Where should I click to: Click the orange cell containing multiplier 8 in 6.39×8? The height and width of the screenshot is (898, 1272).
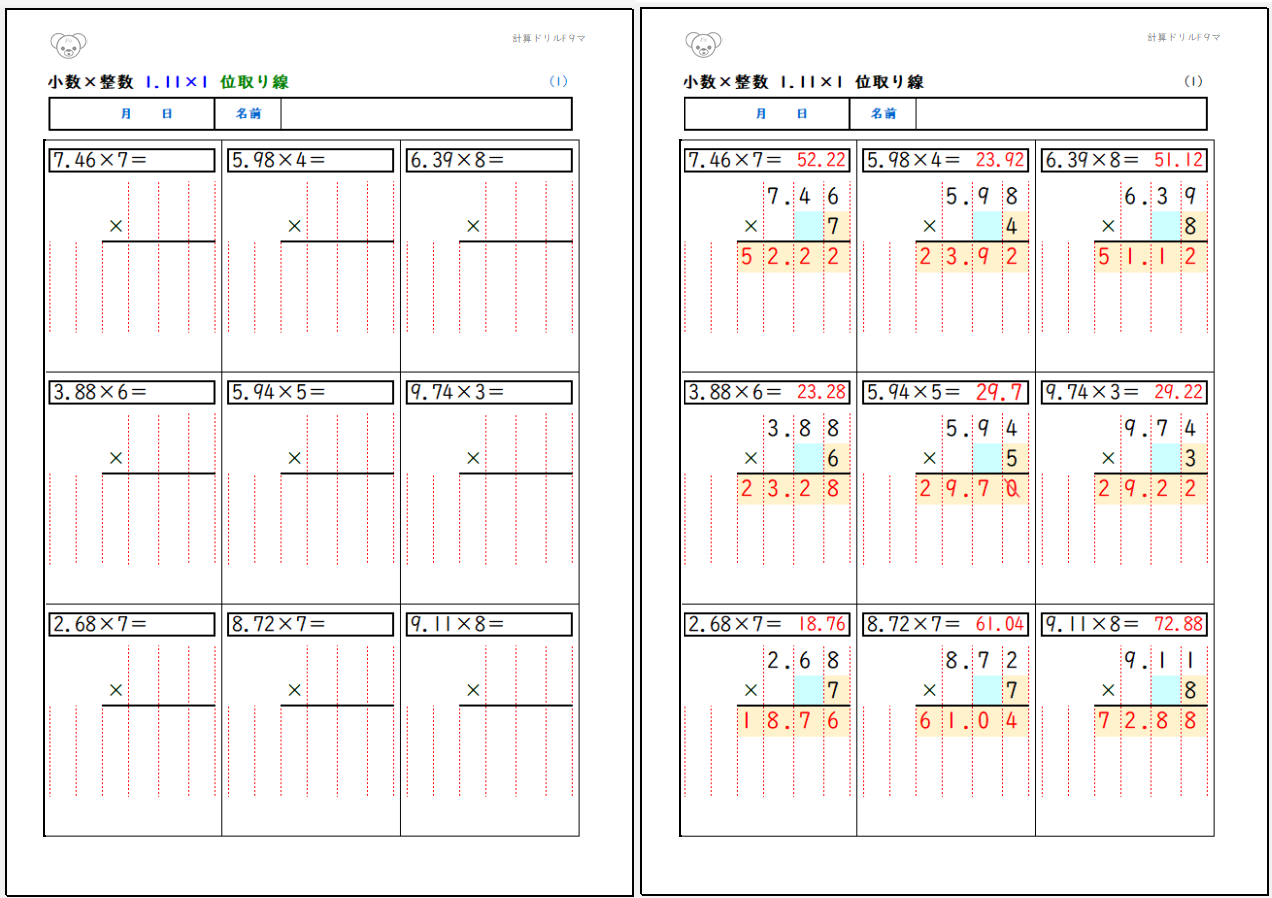pyautogui.click(x=1190, y=227)
